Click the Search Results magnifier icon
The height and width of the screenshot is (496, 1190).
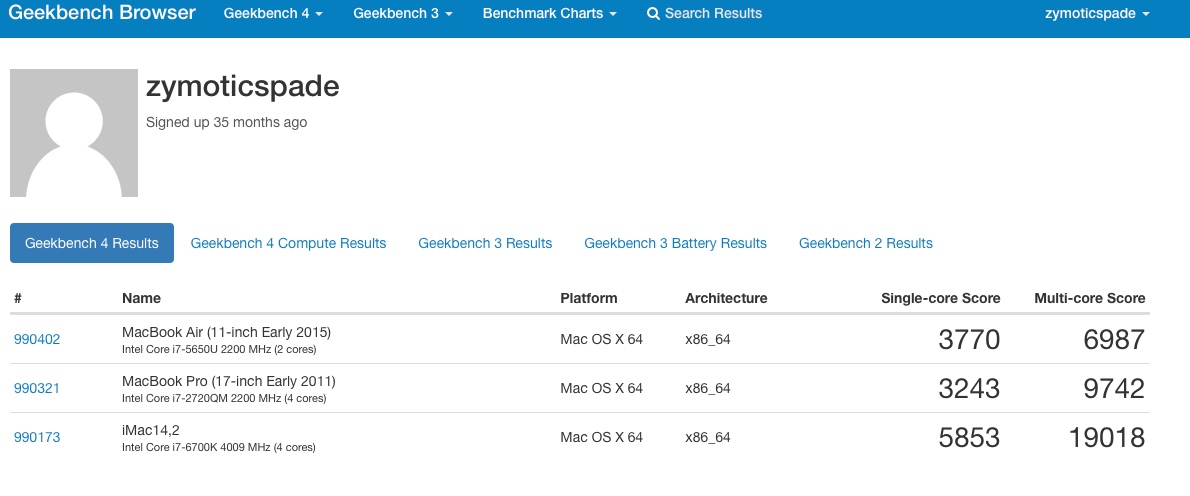[653, 14]
